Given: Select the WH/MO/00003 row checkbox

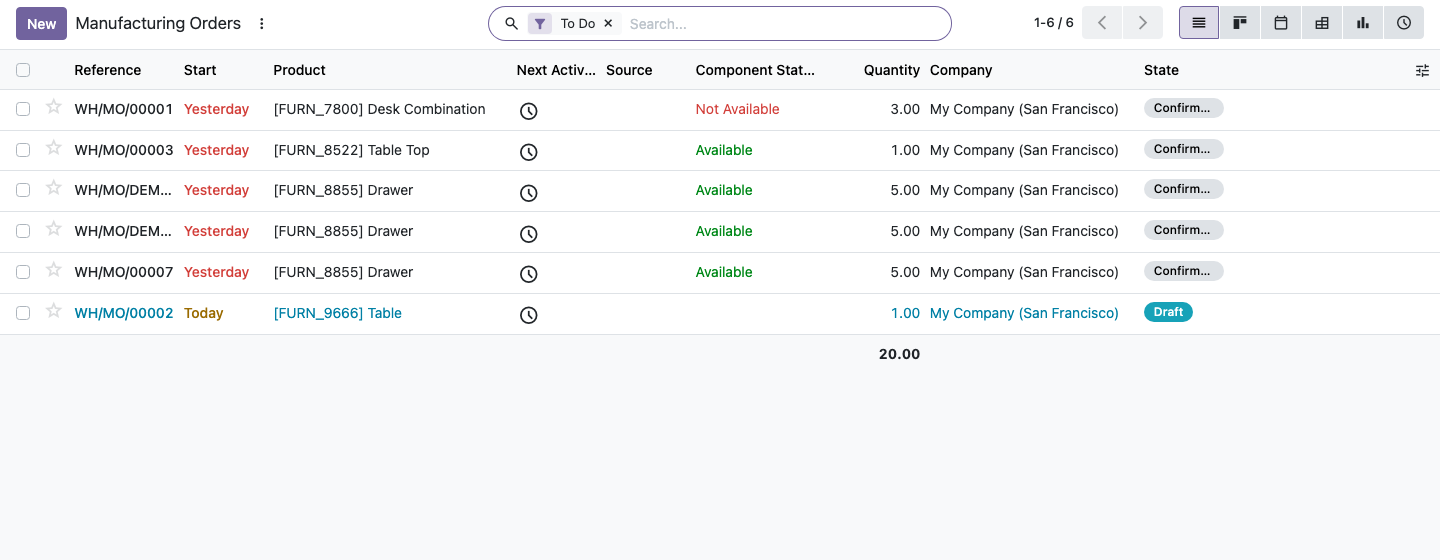Looking at the screenshot, I should point(23,150).
